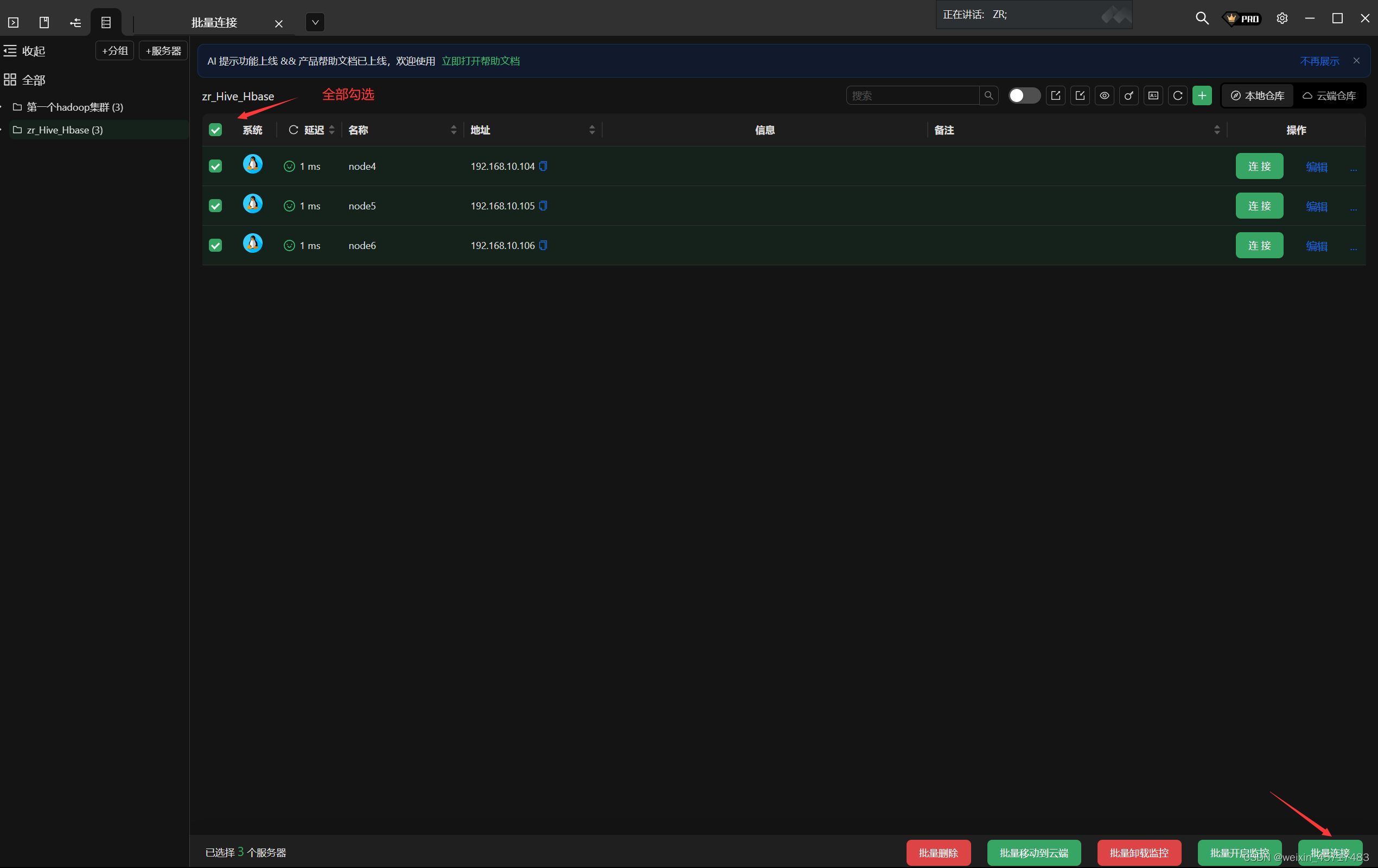This screenshot has width=1378, height=868.
Task: Uncheck the node5 row checkbox
Action: point(215,206)
